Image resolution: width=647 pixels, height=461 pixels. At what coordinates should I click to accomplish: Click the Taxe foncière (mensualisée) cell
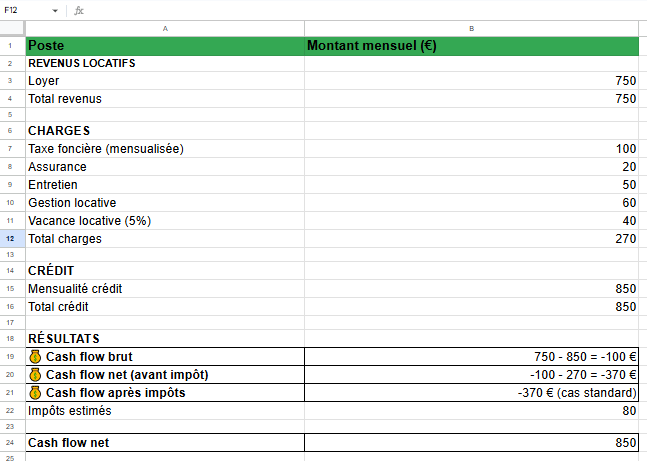[164, 149]
